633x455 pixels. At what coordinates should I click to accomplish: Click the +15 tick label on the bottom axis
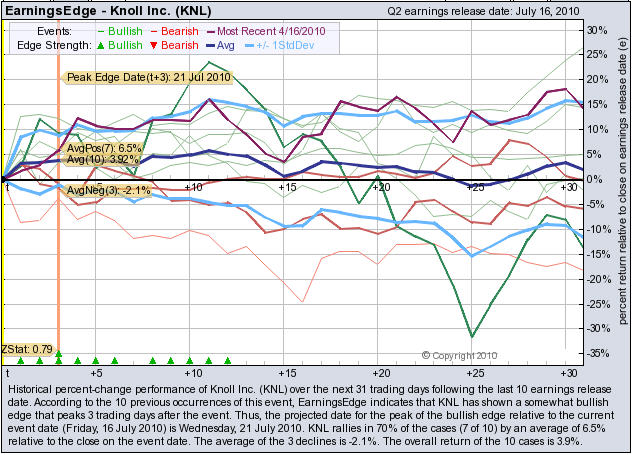[287, 373]
